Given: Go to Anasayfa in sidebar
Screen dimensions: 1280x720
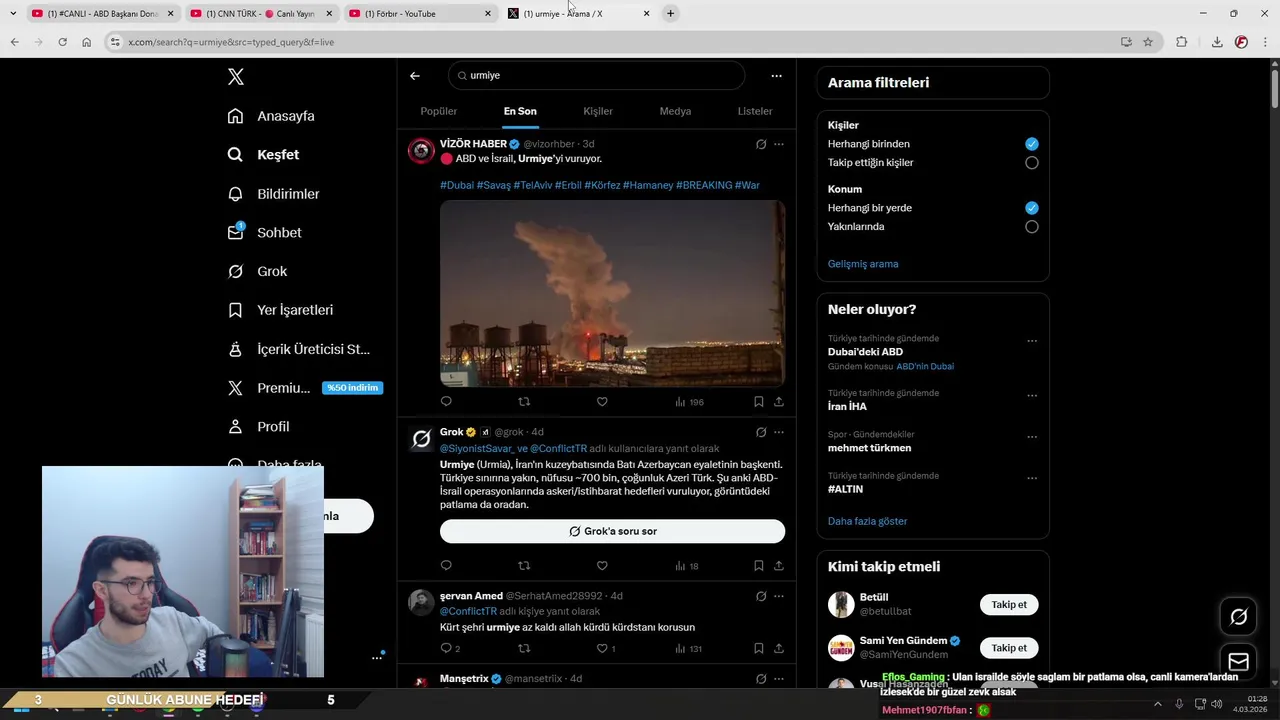Looking at the screenshot, I should (271, 116).
